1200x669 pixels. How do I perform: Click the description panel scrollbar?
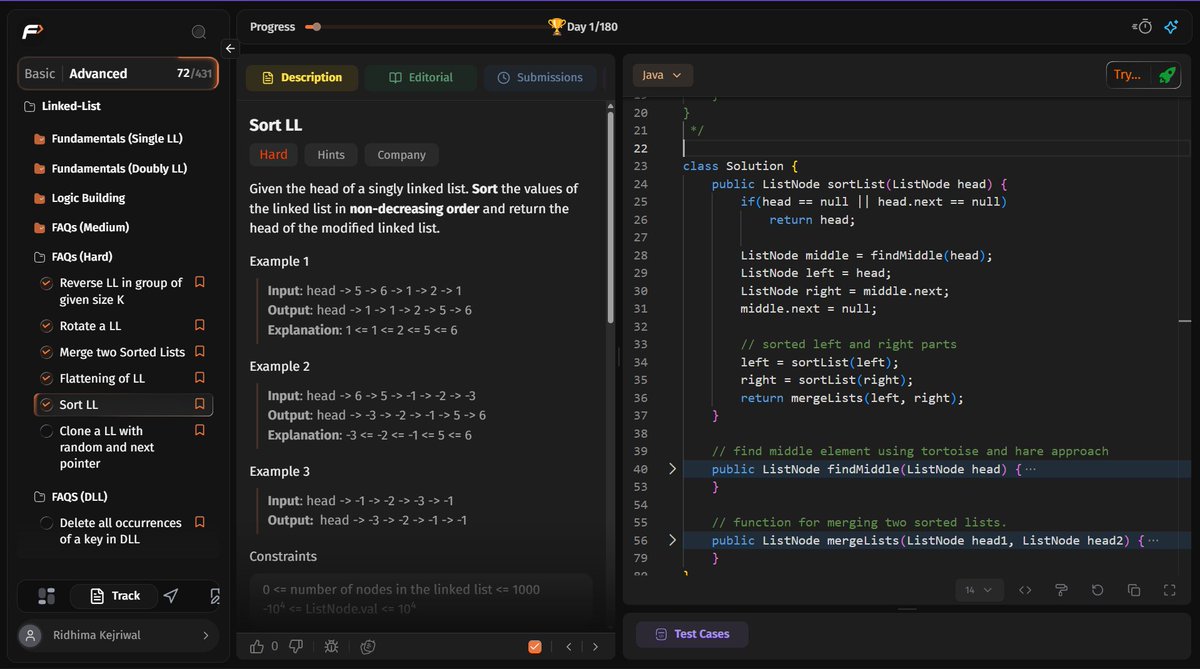[x=610, y=215]
